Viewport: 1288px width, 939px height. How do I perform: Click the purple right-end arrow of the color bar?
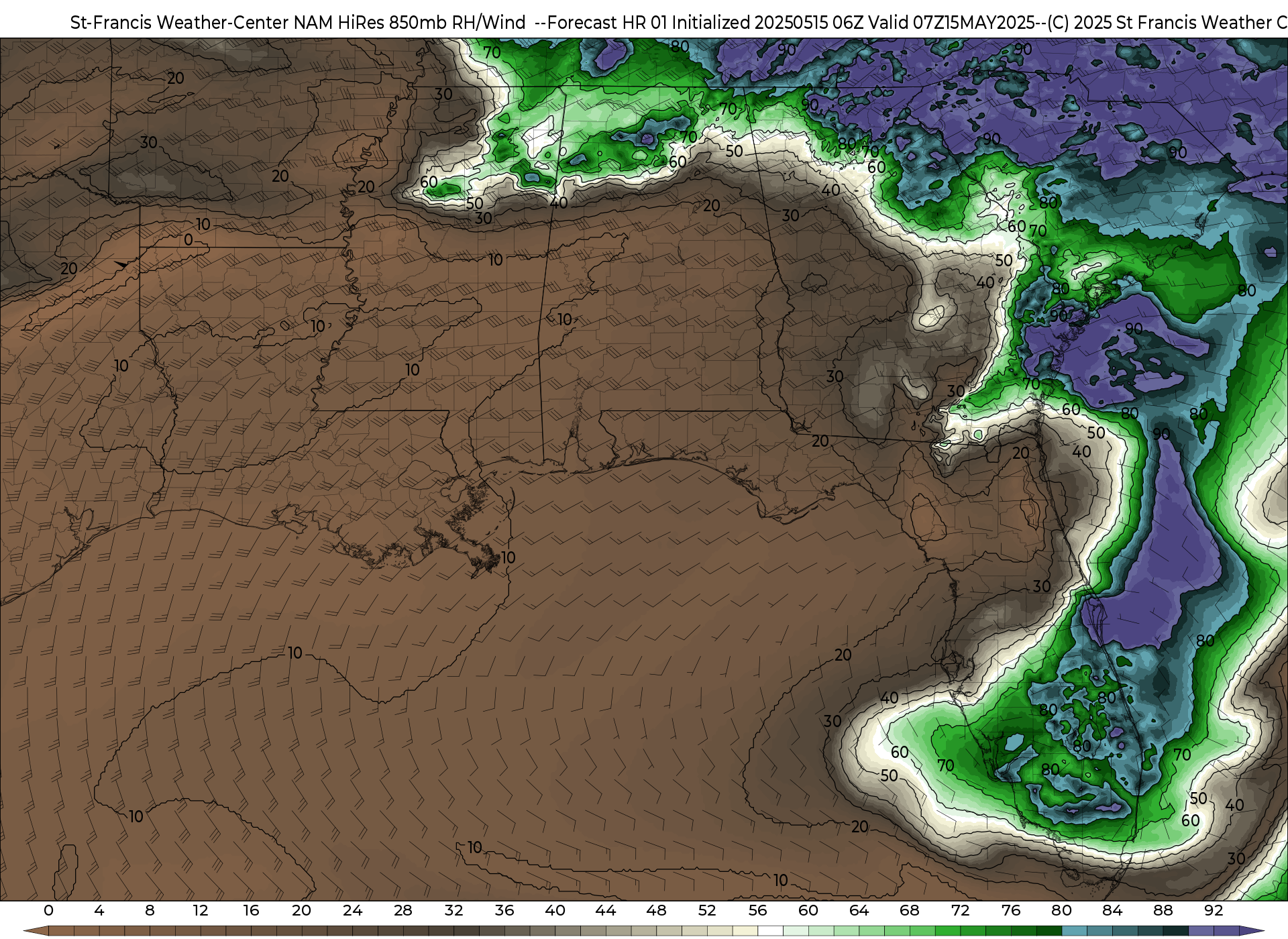point(1252,931)
